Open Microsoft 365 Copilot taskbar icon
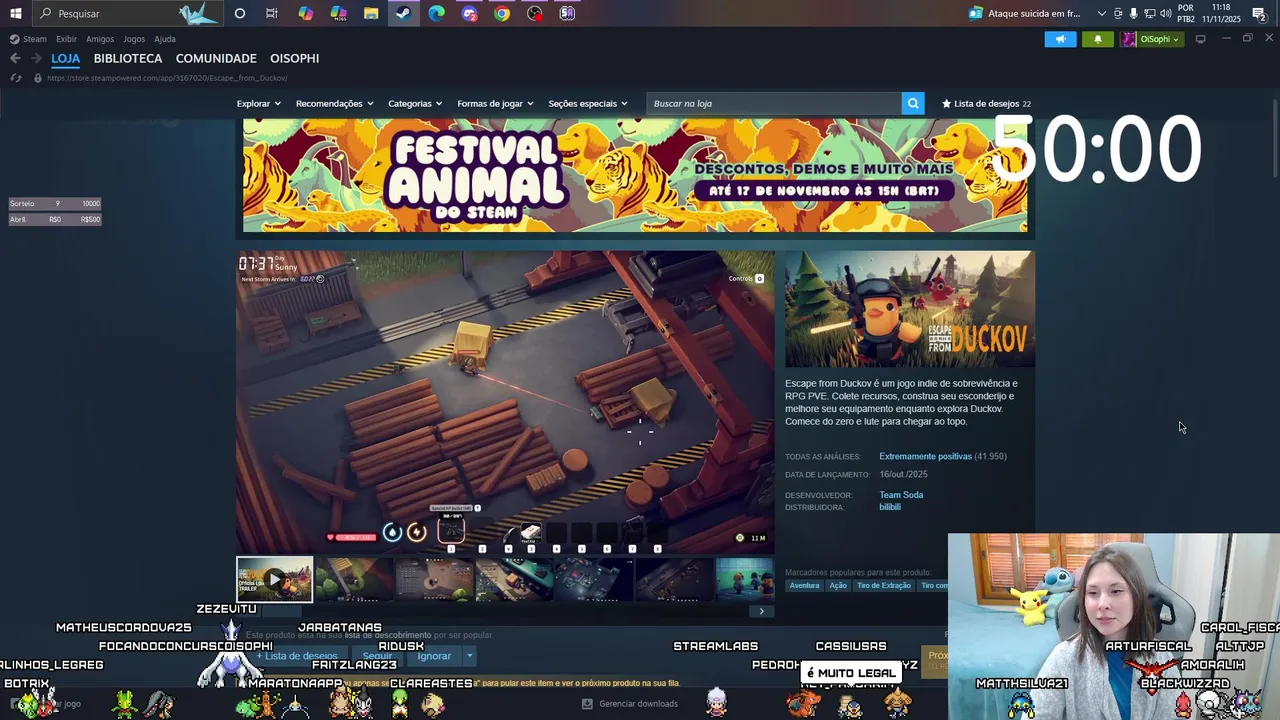The image size is (1280, 720). point(339,13)
